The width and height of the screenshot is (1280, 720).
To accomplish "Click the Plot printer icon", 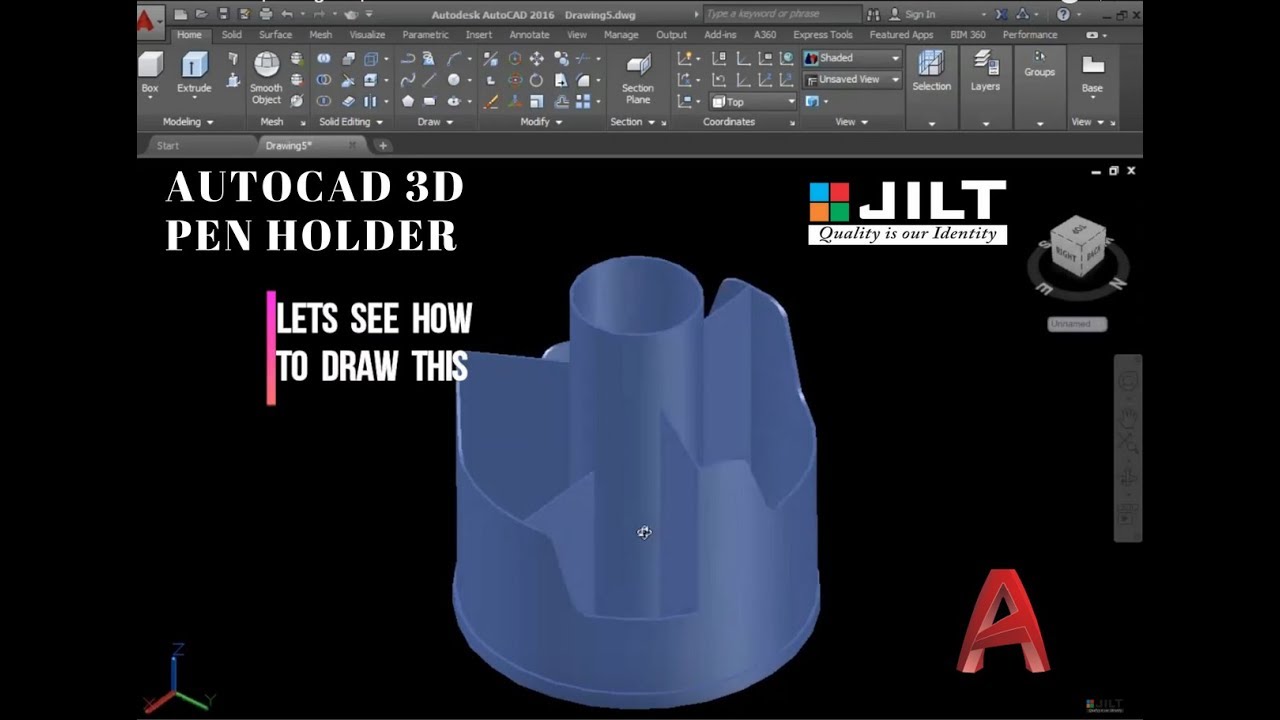I will (266, 15).
